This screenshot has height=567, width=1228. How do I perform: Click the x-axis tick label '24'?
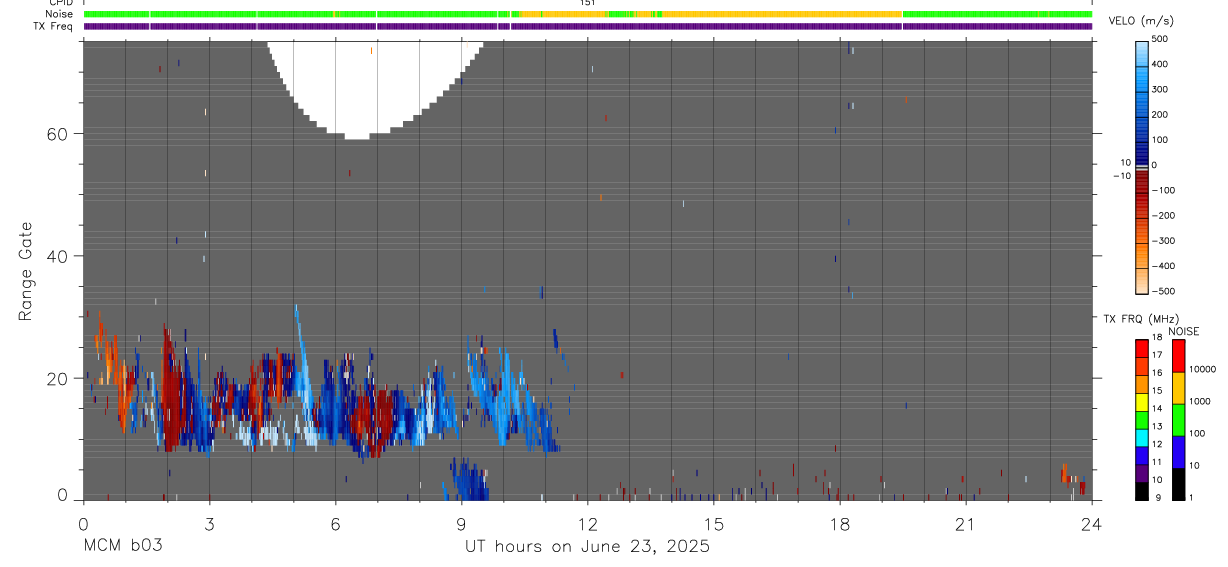pyautogui.click(x=1091, y=524)
